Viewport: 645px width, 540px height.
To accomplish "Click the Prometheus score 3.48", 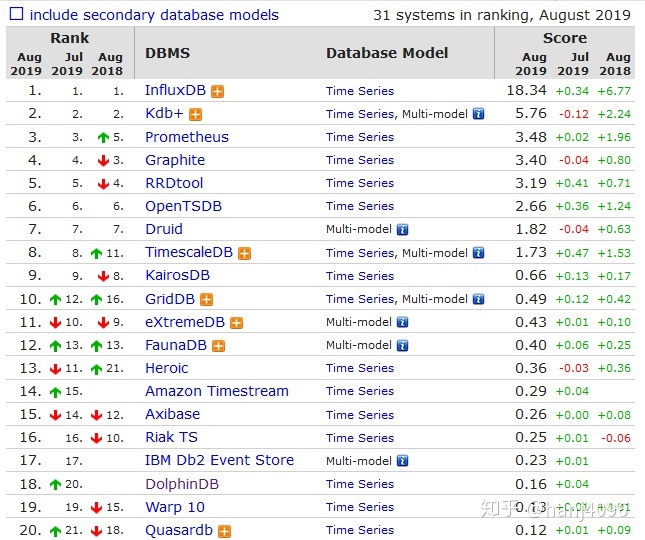I will click(531, 137).
